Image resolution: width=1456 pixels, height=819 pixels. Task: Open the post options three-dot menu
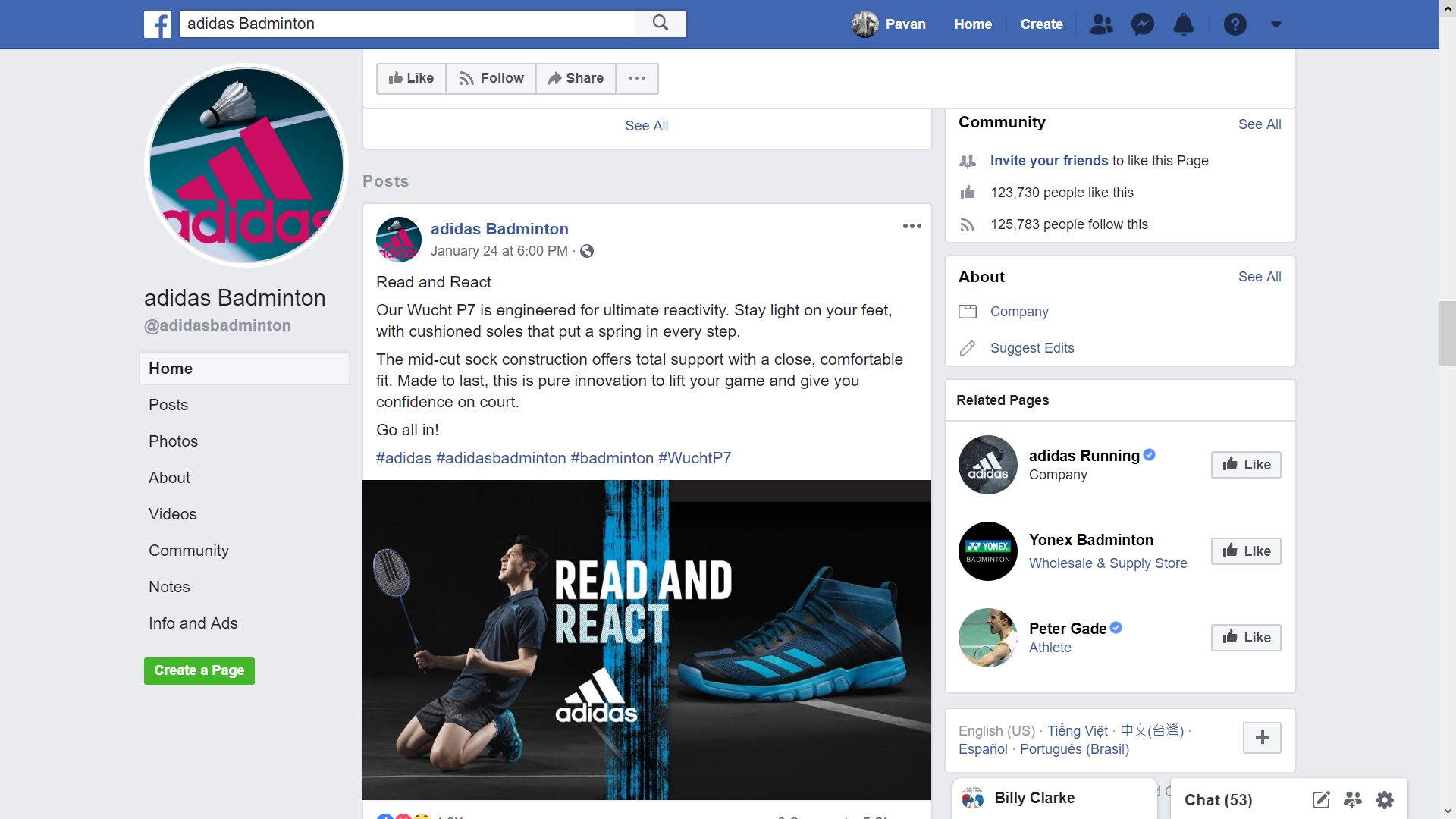912,226
